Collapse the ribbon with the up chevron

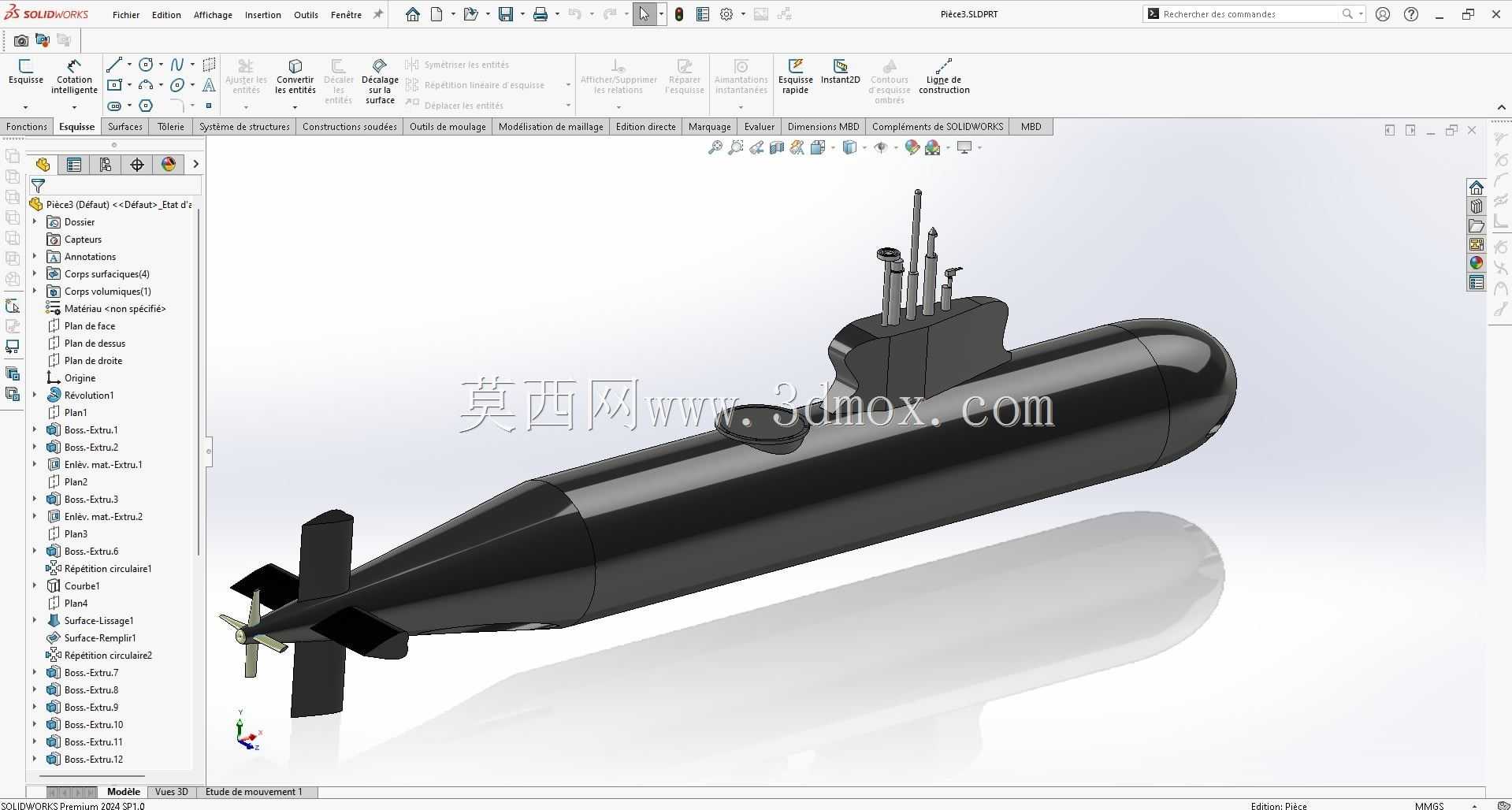click(x=1500, y=107)
